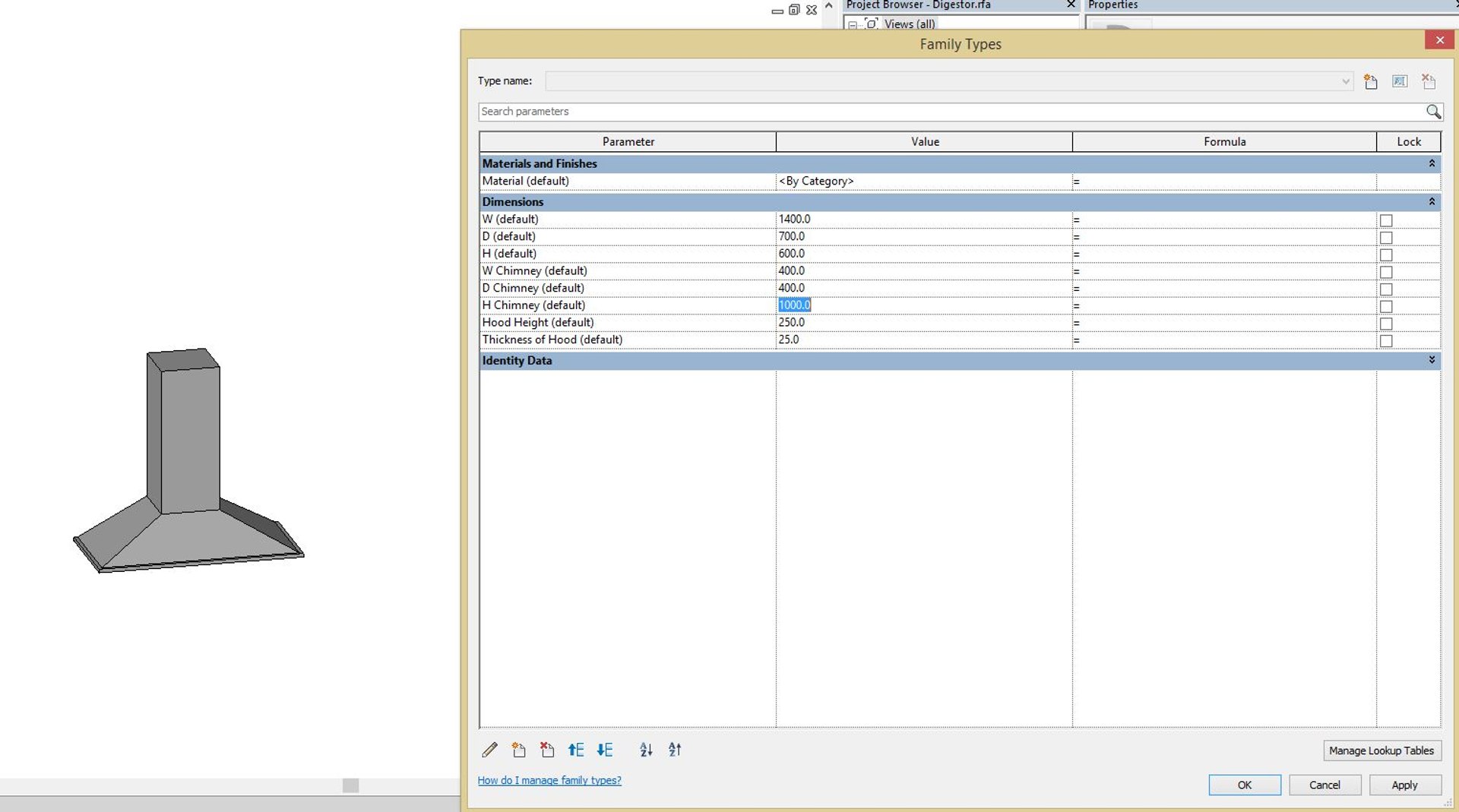Click the Edit Parameter pencil icon

pos(490,750)
